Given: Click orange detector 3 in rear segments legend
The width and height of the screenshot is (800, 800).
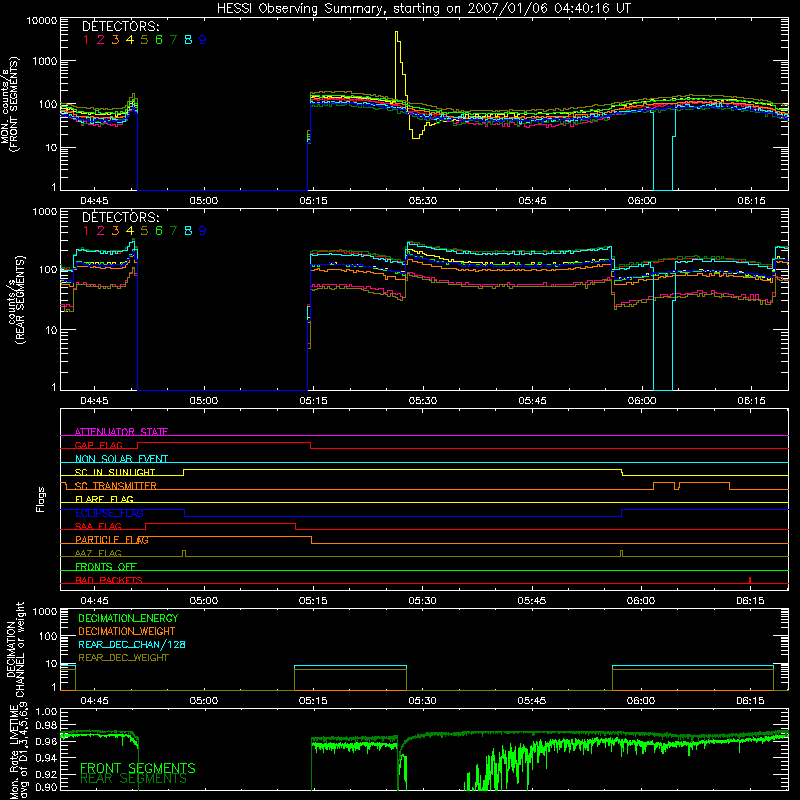Looking at the screenshot, I should pyautogui.click(x=115, y=231).
